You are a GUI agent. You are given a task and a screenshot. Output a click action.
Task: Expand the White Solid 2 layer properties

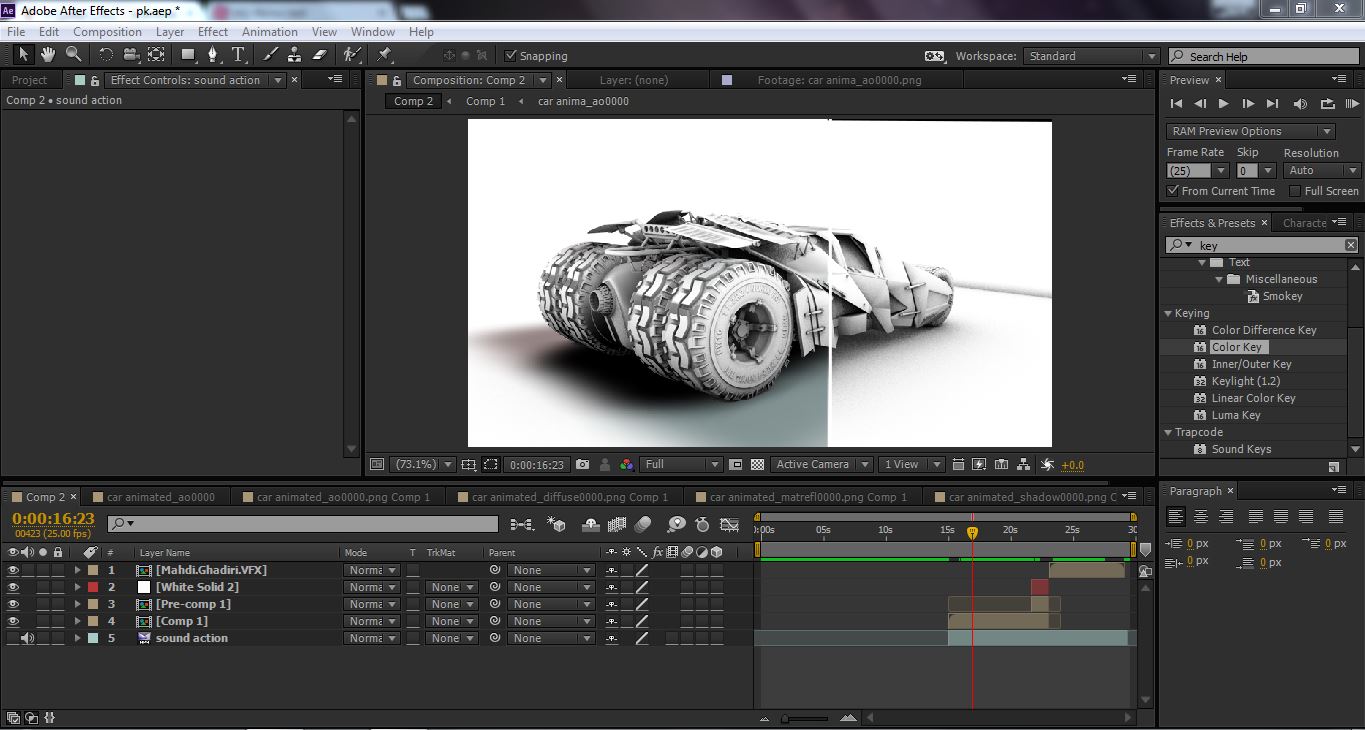[x=77, y=587]
